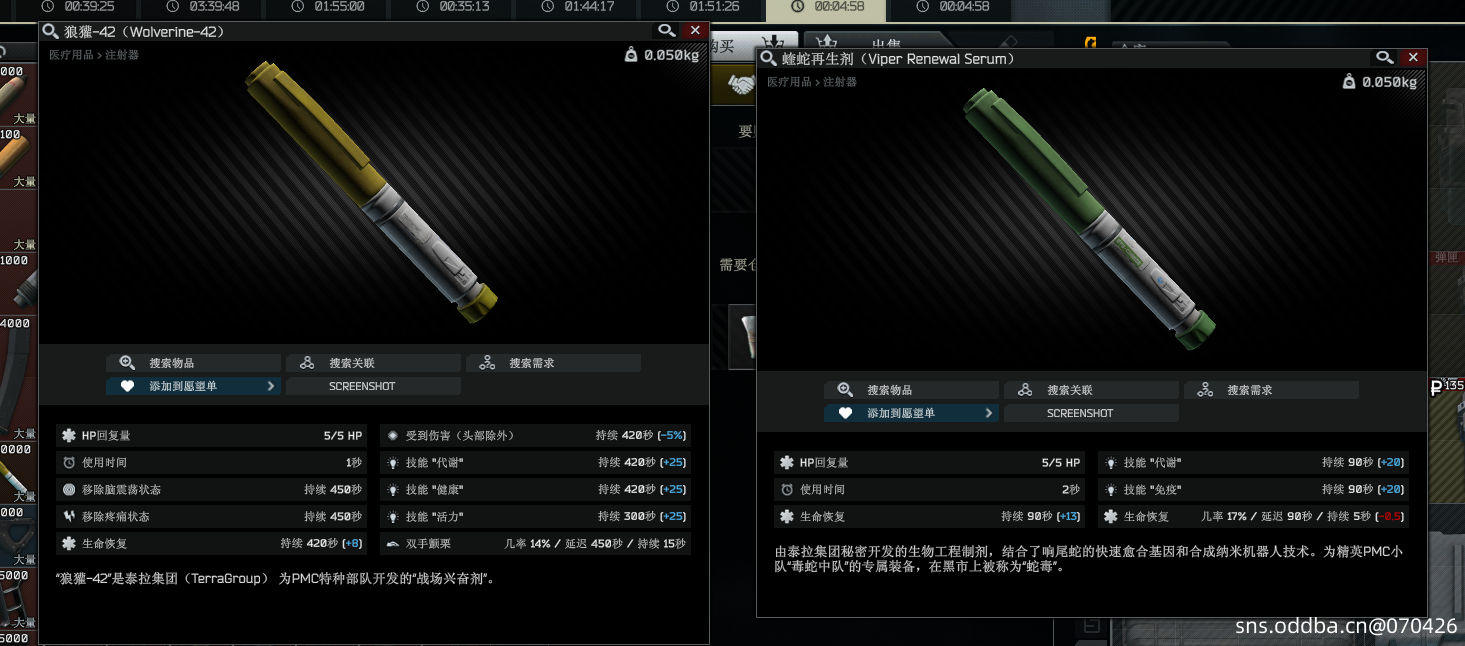Select the 03:39:48 trader timer tab
The image size is (1465, 646).
point(204,7)
